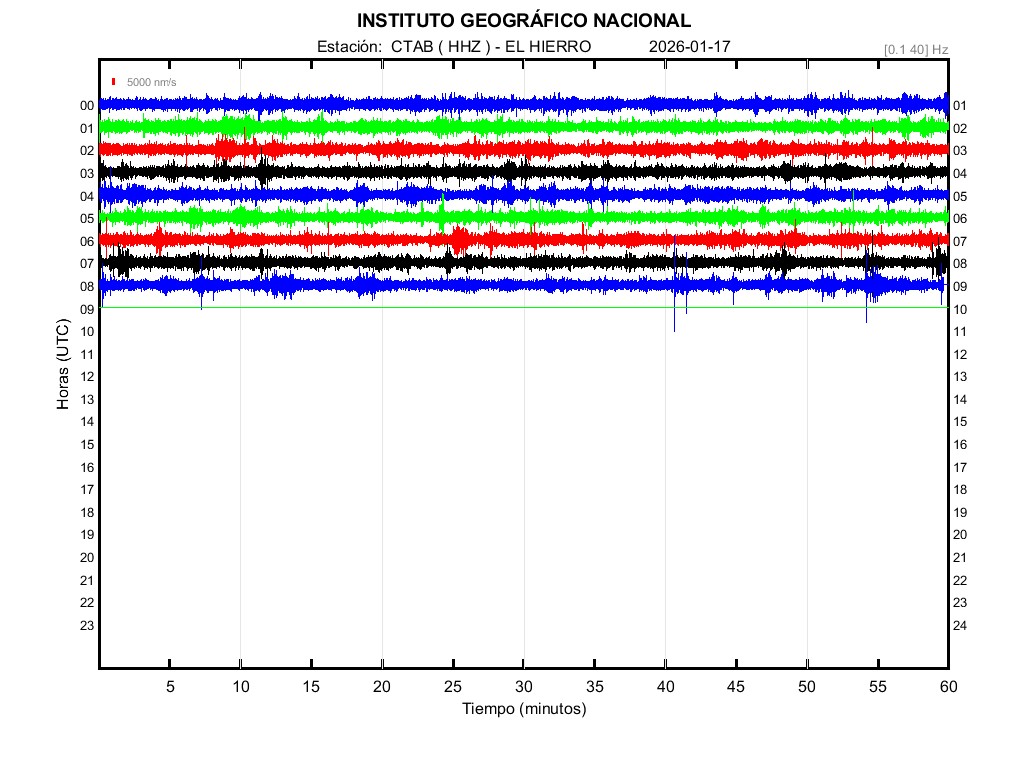The image size is (1024, 768).
Task: Click the INSTITUTO GEOGRÁFICO NACIONAL title
Action: 523,21
